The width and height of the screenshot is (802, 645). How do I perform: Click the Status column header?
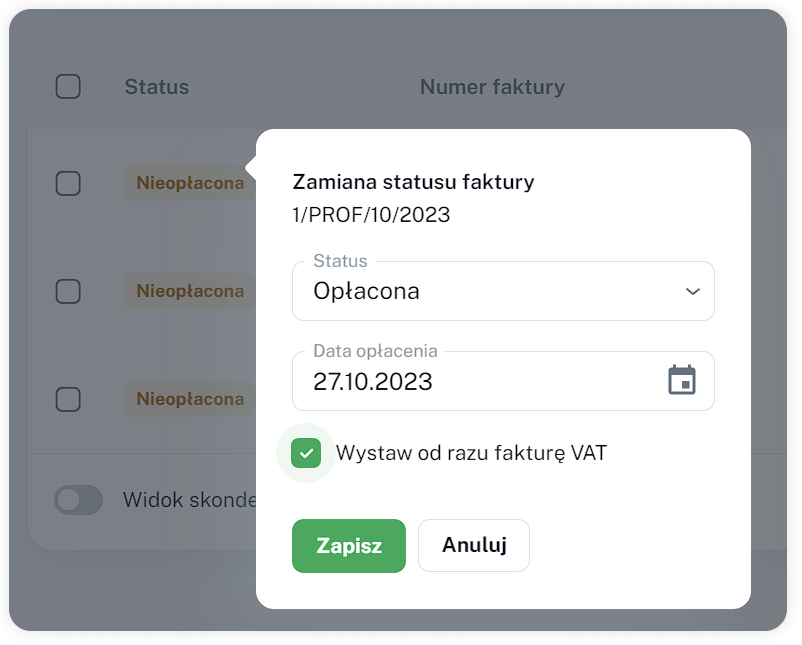pos(156,87)
